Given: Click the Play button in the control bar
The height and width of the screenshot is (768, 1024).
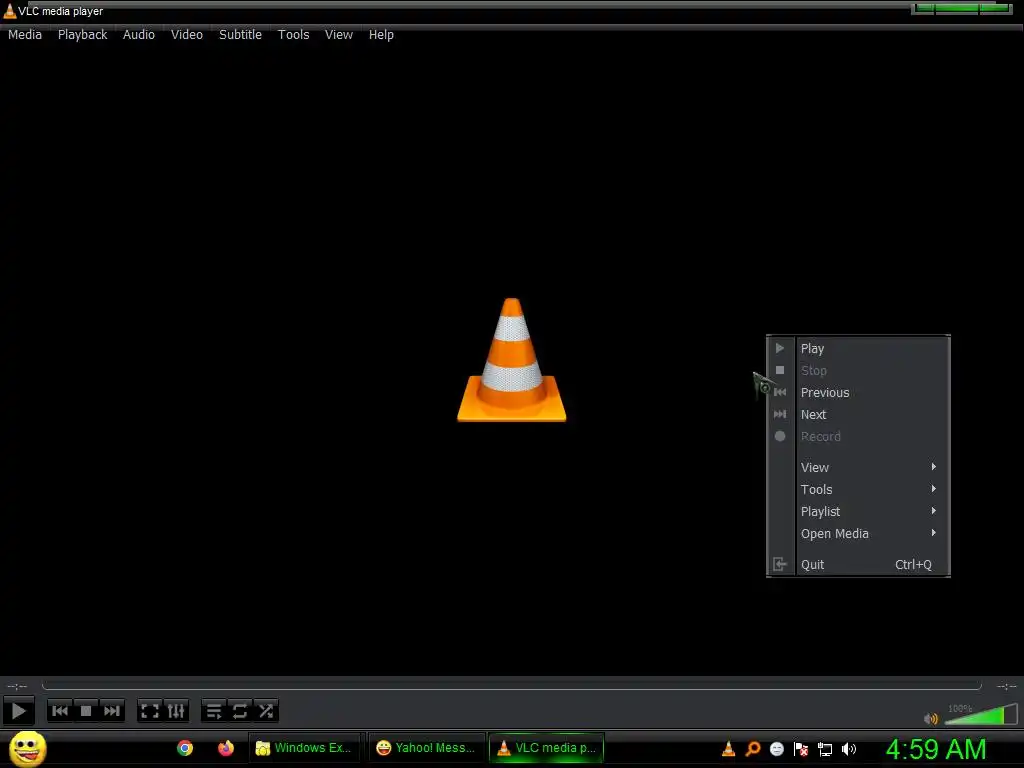Looking at the screenshot, I should click(x=18, y=711).
